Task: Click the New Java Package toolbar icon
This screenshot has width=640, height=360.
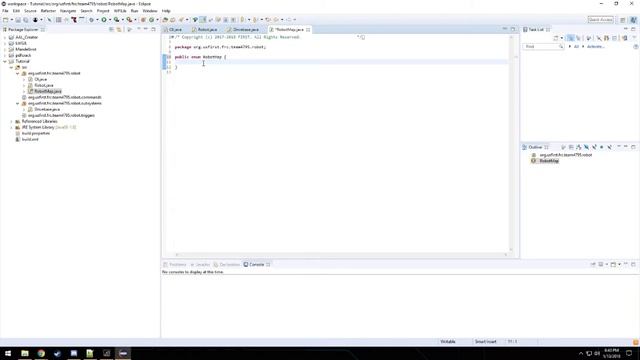Action: [143, 20]
